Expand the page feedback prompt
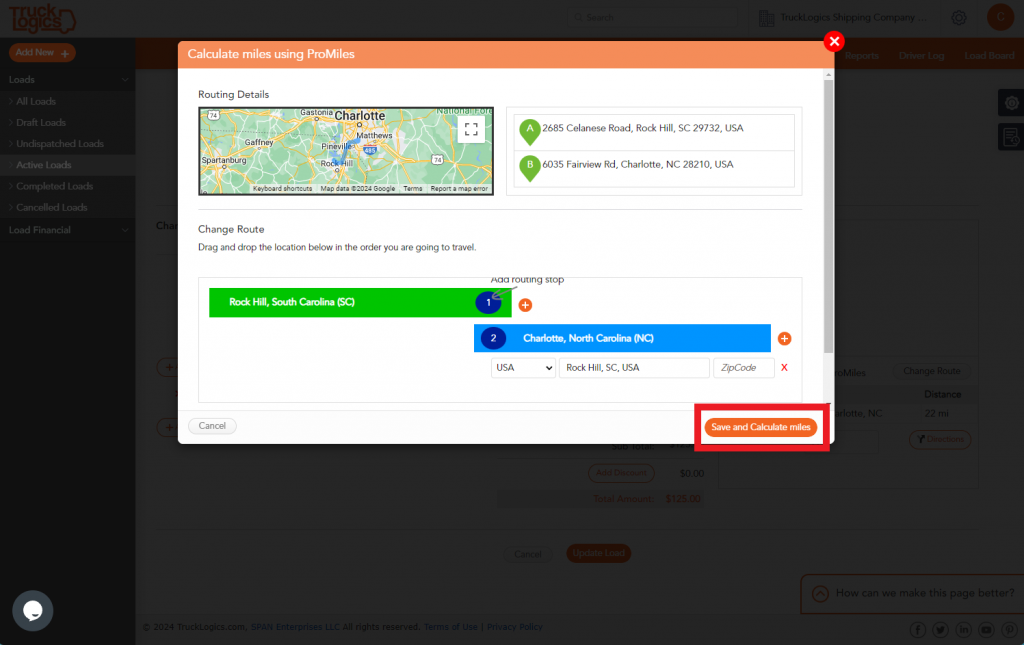 point(912,593)
